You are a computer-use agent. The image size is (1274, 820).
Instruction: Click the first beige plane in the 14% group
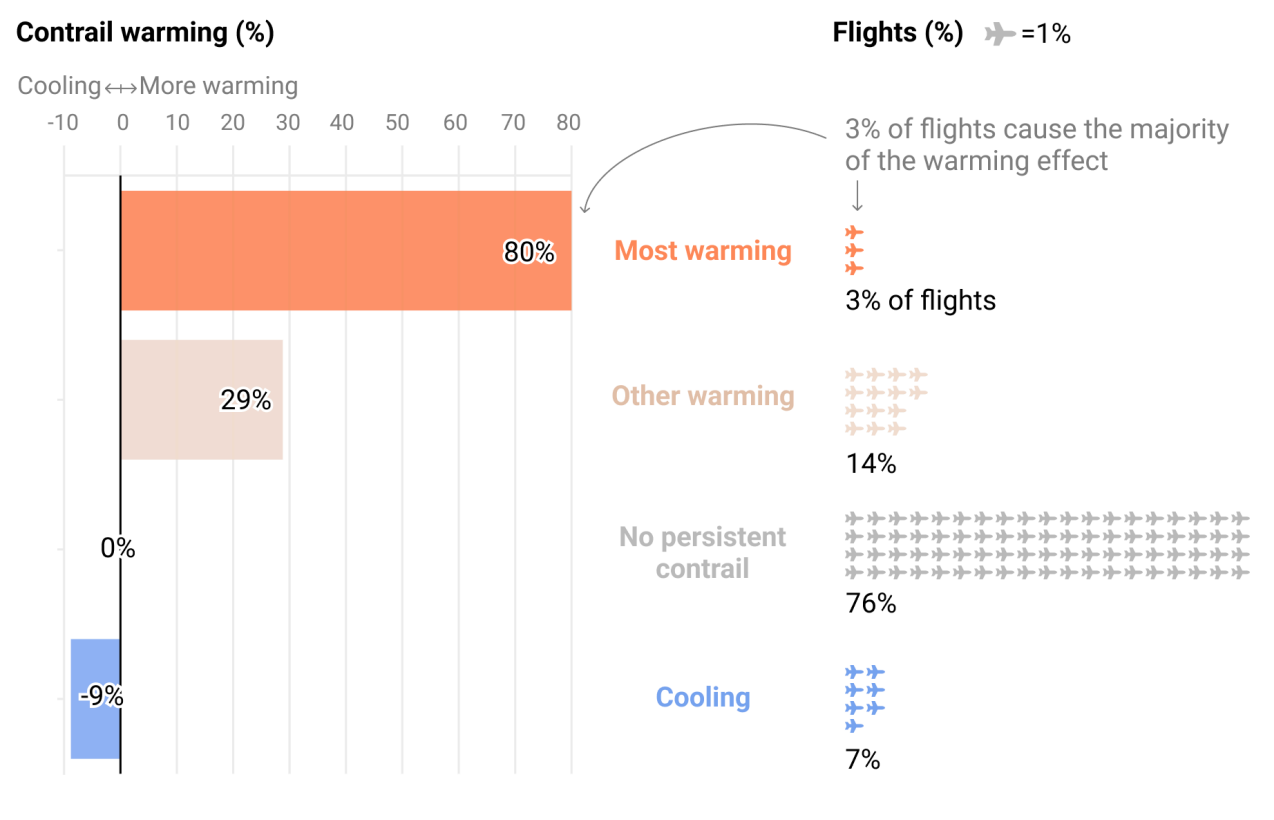click(x=854, y=374)
